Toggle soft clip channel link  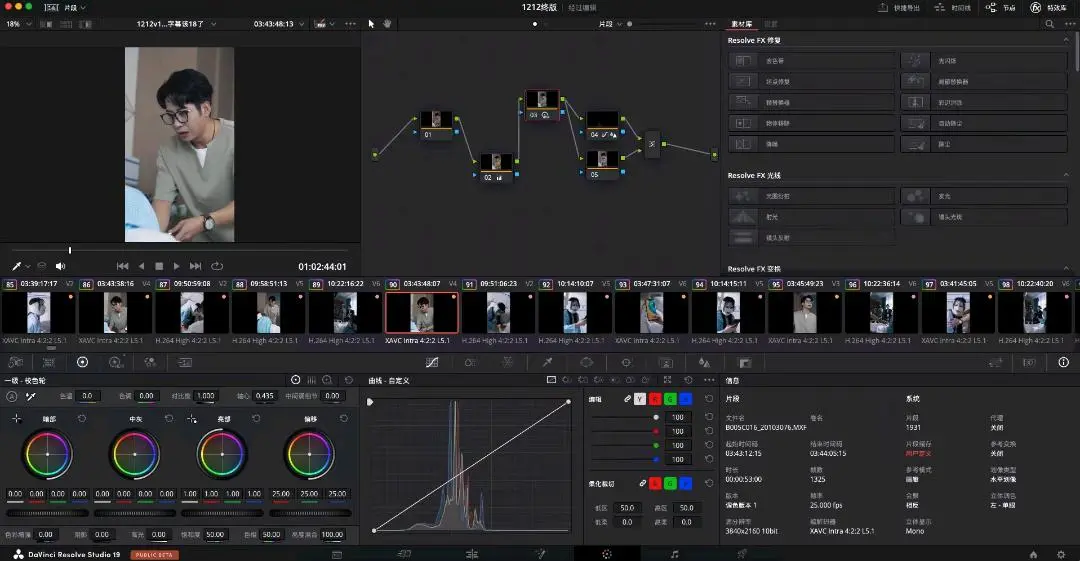pyautogui.click(x=643, y=484)
